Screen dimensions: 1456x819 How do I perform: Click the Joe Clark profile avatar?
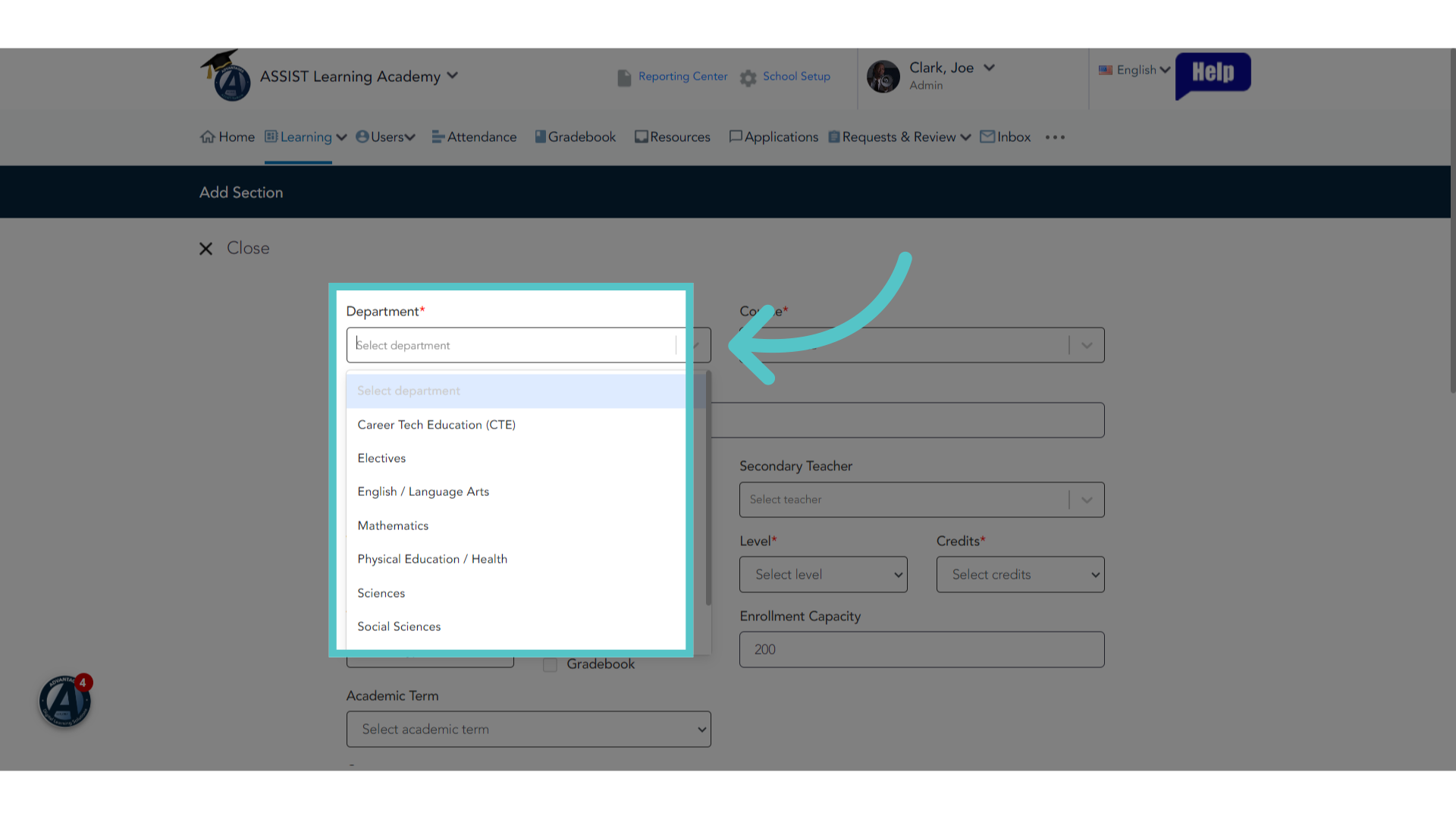coord(883,77)
